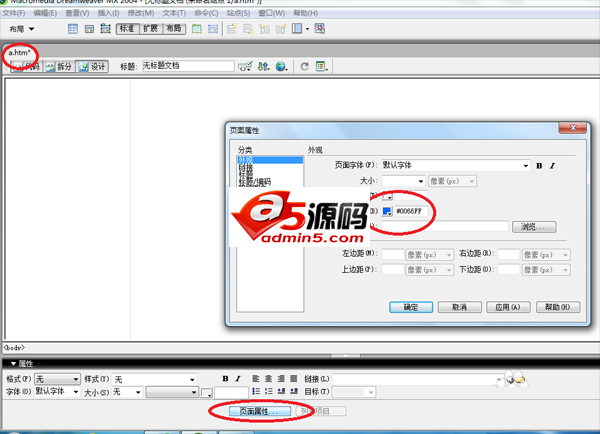Click the 链接(L) link input field
Image resolution: width=600 pixels, height=434 pixels.
417,379
